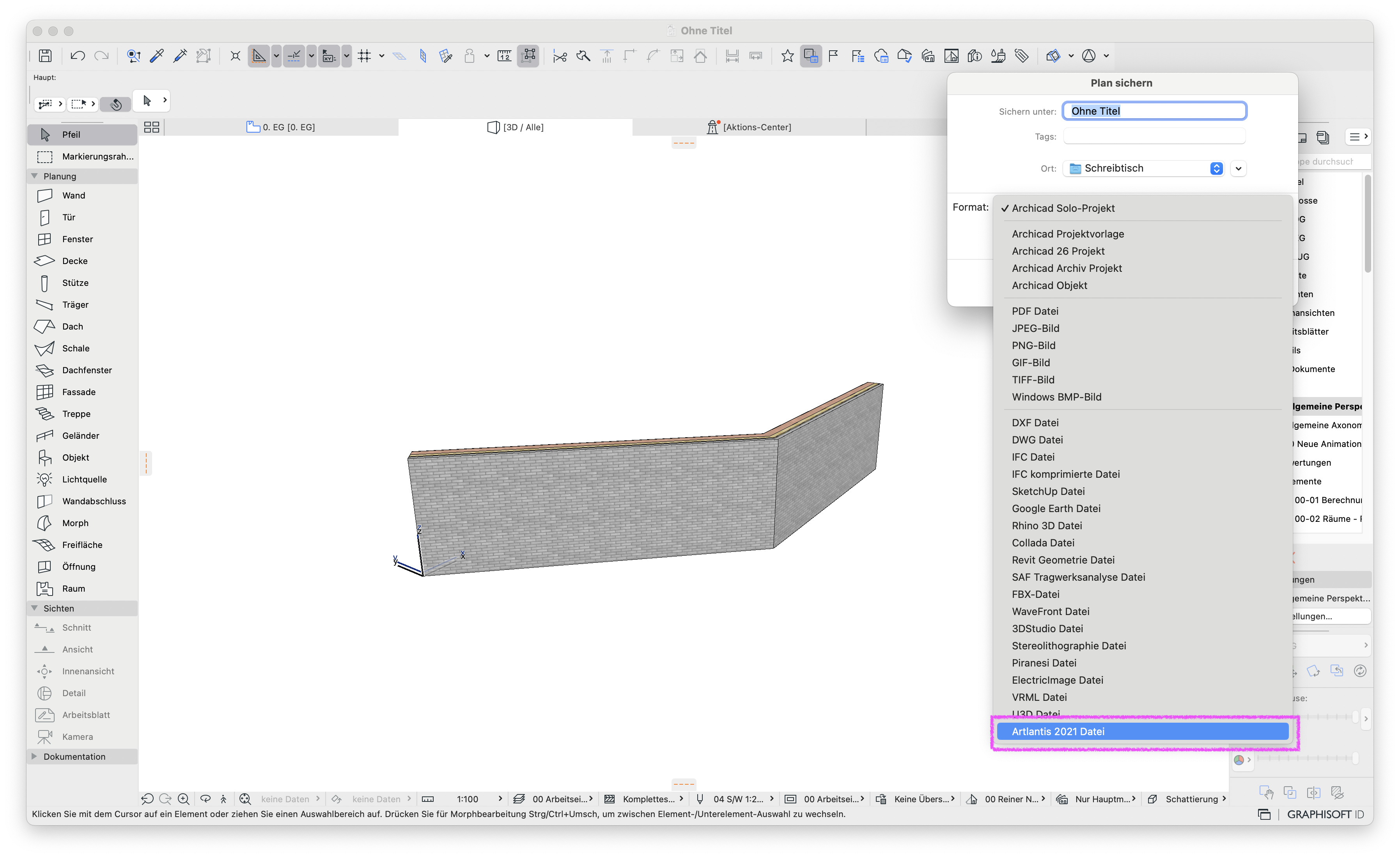Choose IFC Datei in format list

(x=1143, y=457)
